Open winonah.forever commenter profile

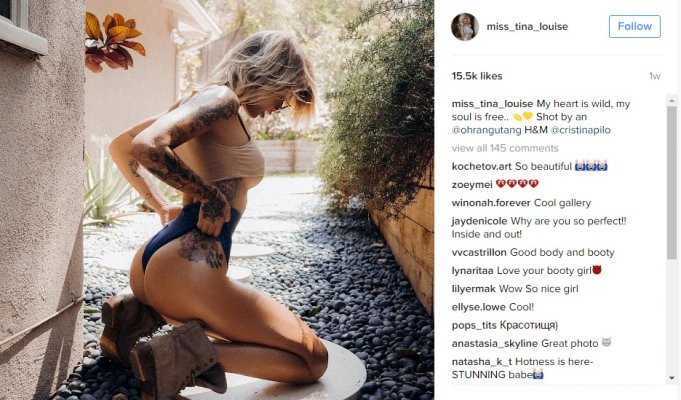(491, 203)
